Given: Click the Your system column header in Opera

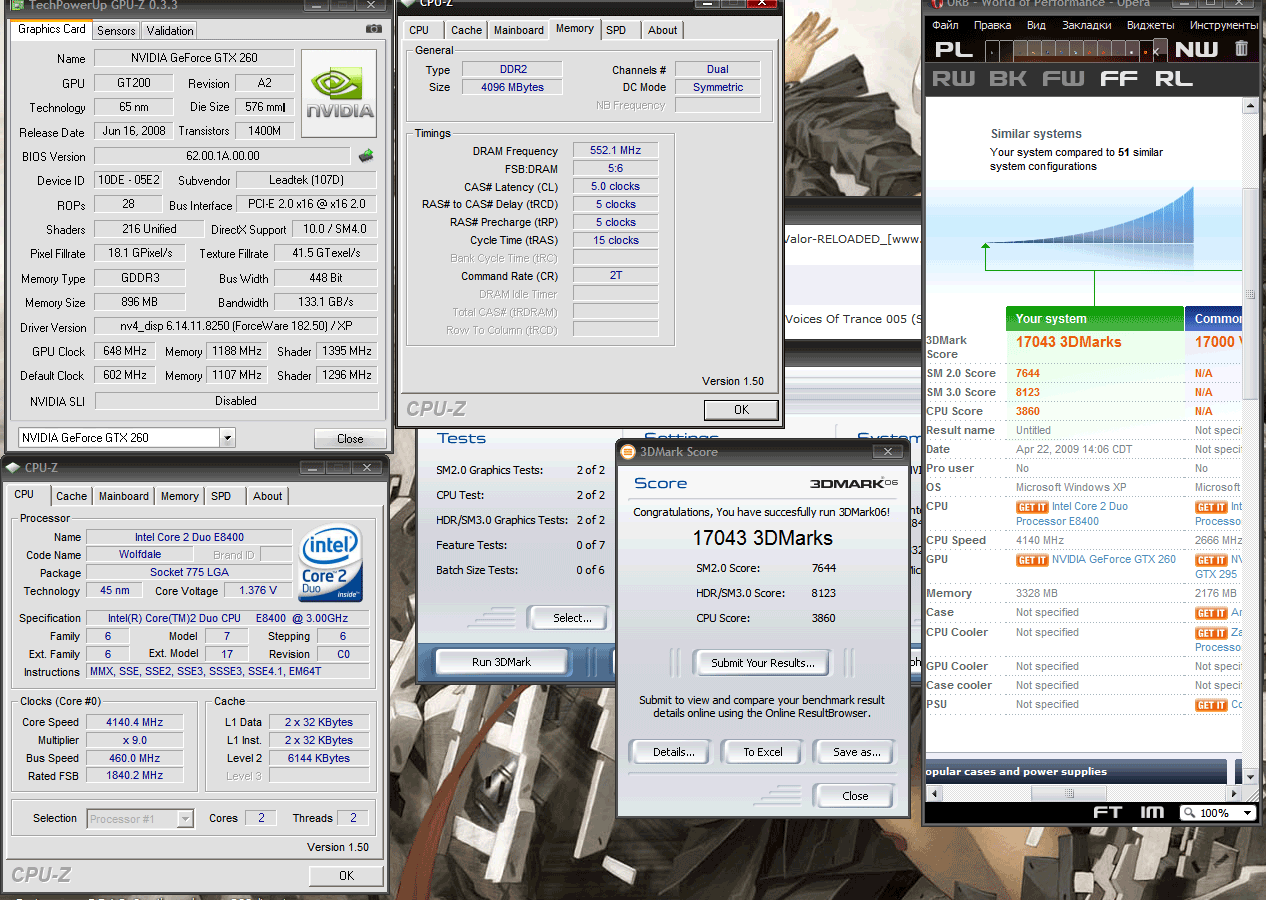Looking at the screenshot, I should [1095, 318].
